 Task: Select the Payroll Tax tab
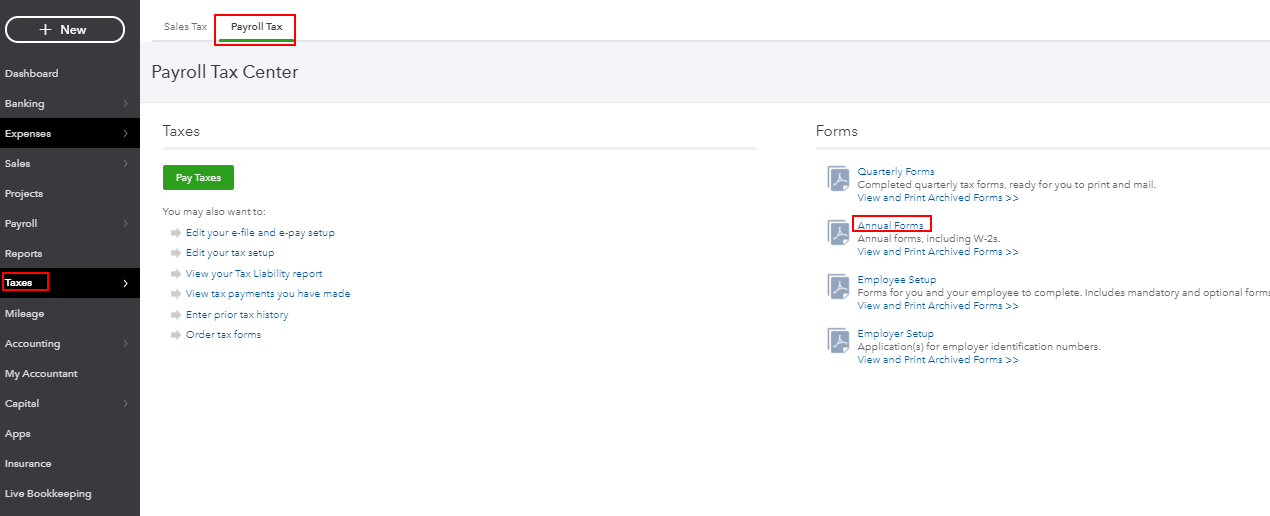pos(256,26)
